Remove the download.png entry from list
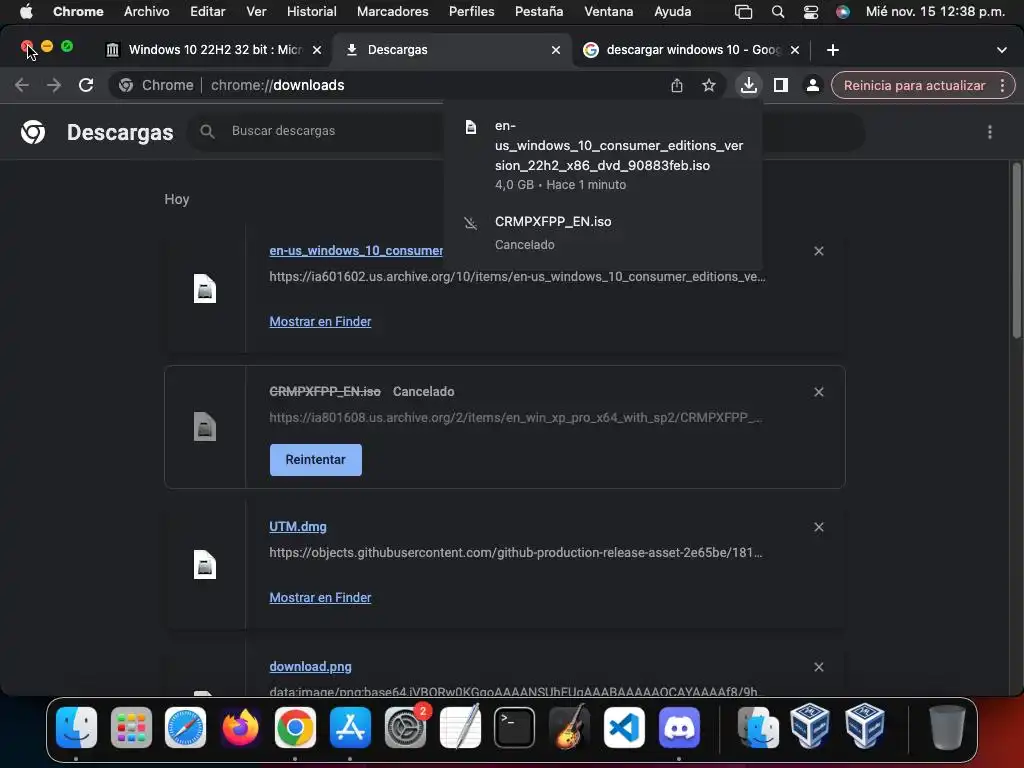Screen dimensions: 1024x768 tap(819, 667)
